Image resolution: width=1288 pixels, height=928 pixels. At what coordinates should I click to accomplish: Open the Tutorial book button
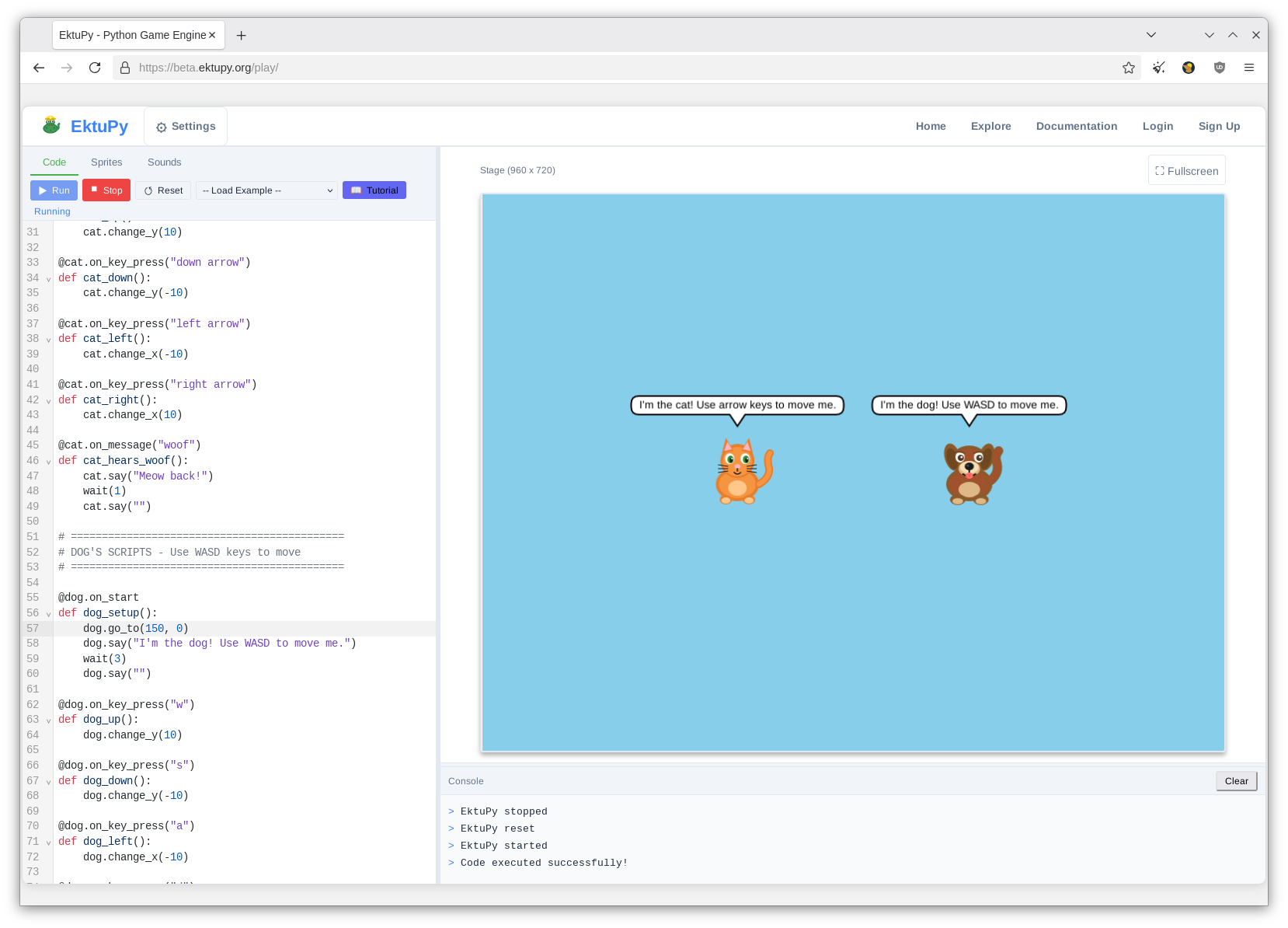click(374, 190)
